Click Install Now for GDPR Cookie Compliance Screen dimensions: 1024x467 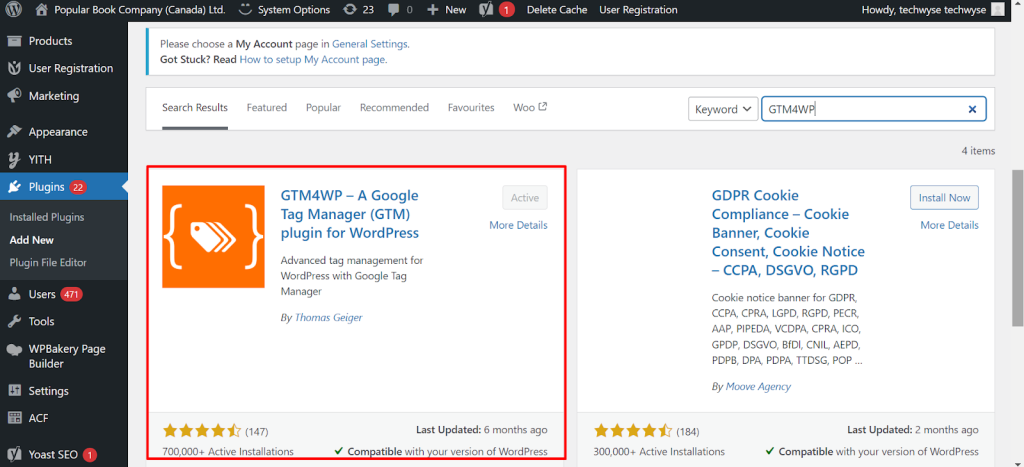[944, 198]
